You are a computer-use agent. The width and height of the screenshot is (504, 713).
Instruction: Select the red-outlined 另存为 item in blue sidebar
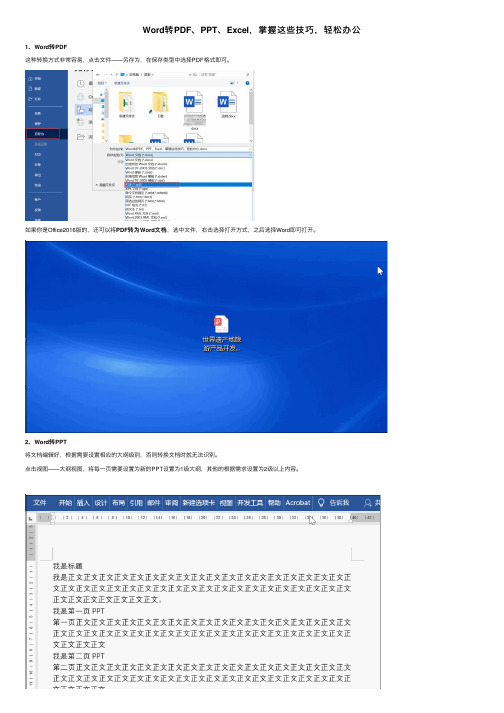43,134
